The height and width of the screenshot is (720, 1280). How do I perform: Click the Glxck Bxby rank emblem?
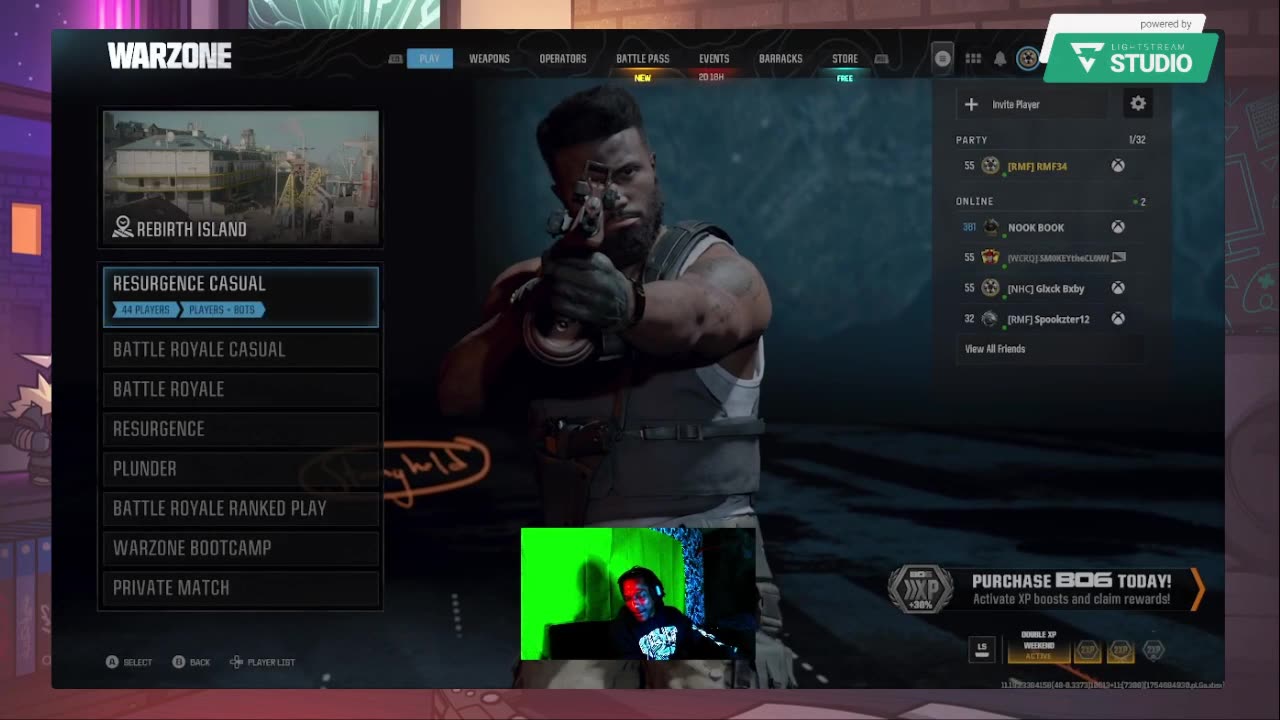pyautogui.click(x=990, y=288)
